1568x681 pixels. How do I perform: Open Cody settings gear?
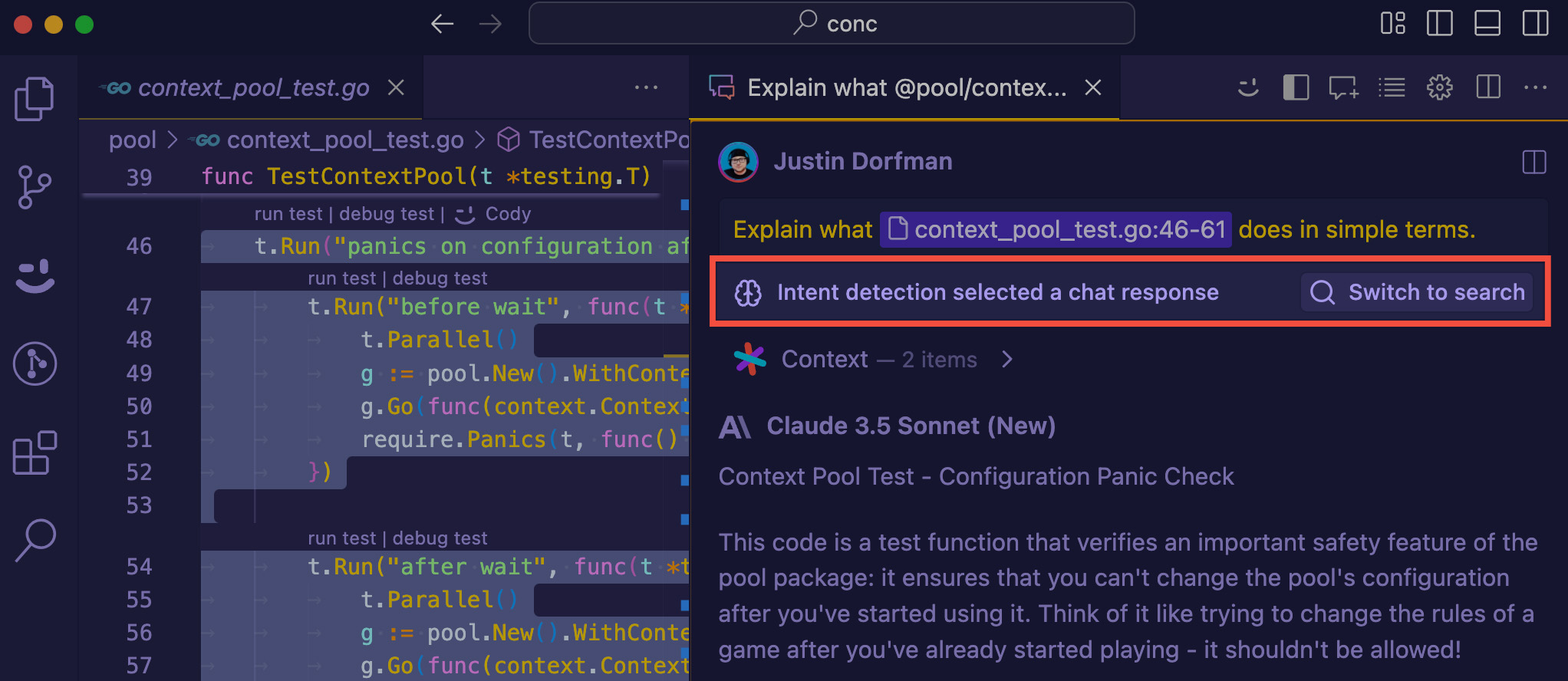(x=1439, y=87)
